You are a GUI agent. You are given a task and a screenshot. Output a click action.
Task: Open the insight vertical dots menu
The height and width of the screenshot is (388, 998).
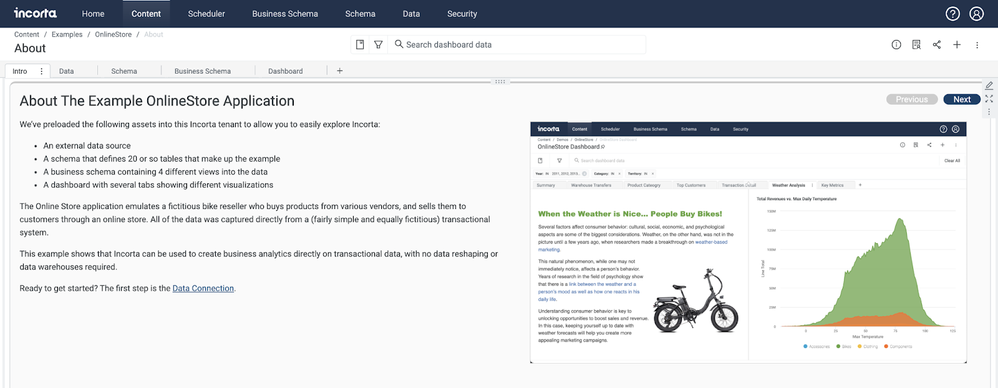coord(988,112)
